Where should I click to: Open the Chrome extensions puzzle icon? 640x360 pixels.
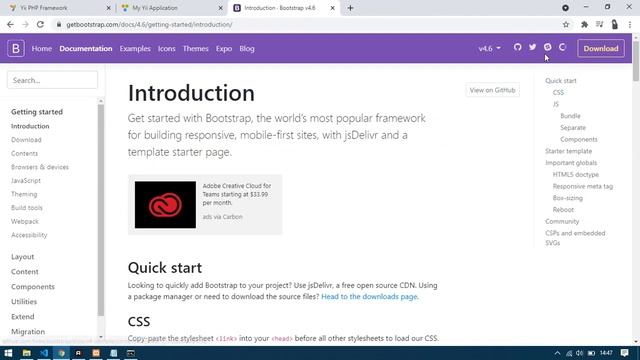tap(584, 24)
